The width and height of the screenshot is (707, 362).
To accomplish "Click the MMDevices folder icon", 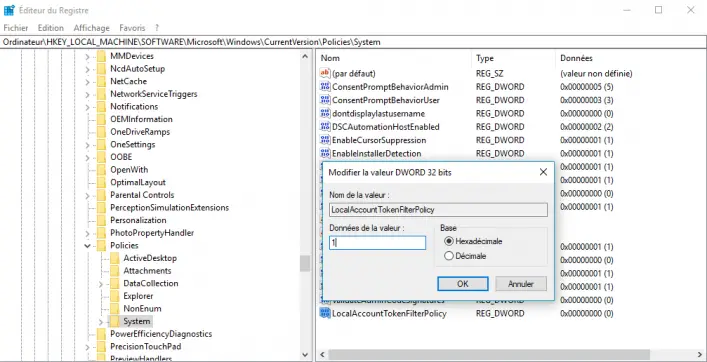I will pos(101,56).
